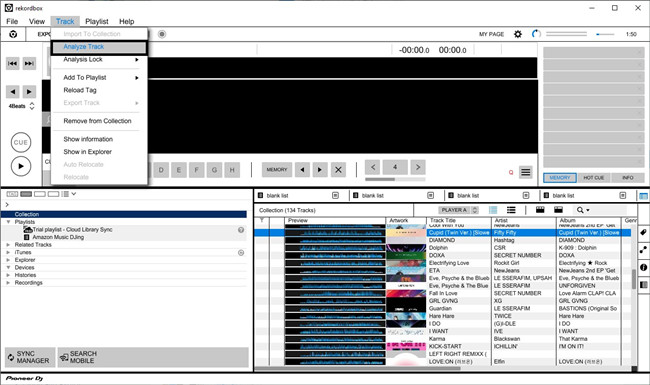Click the red Q quantize indicator
Screen dimensions: 650x385
pos(511,172)
